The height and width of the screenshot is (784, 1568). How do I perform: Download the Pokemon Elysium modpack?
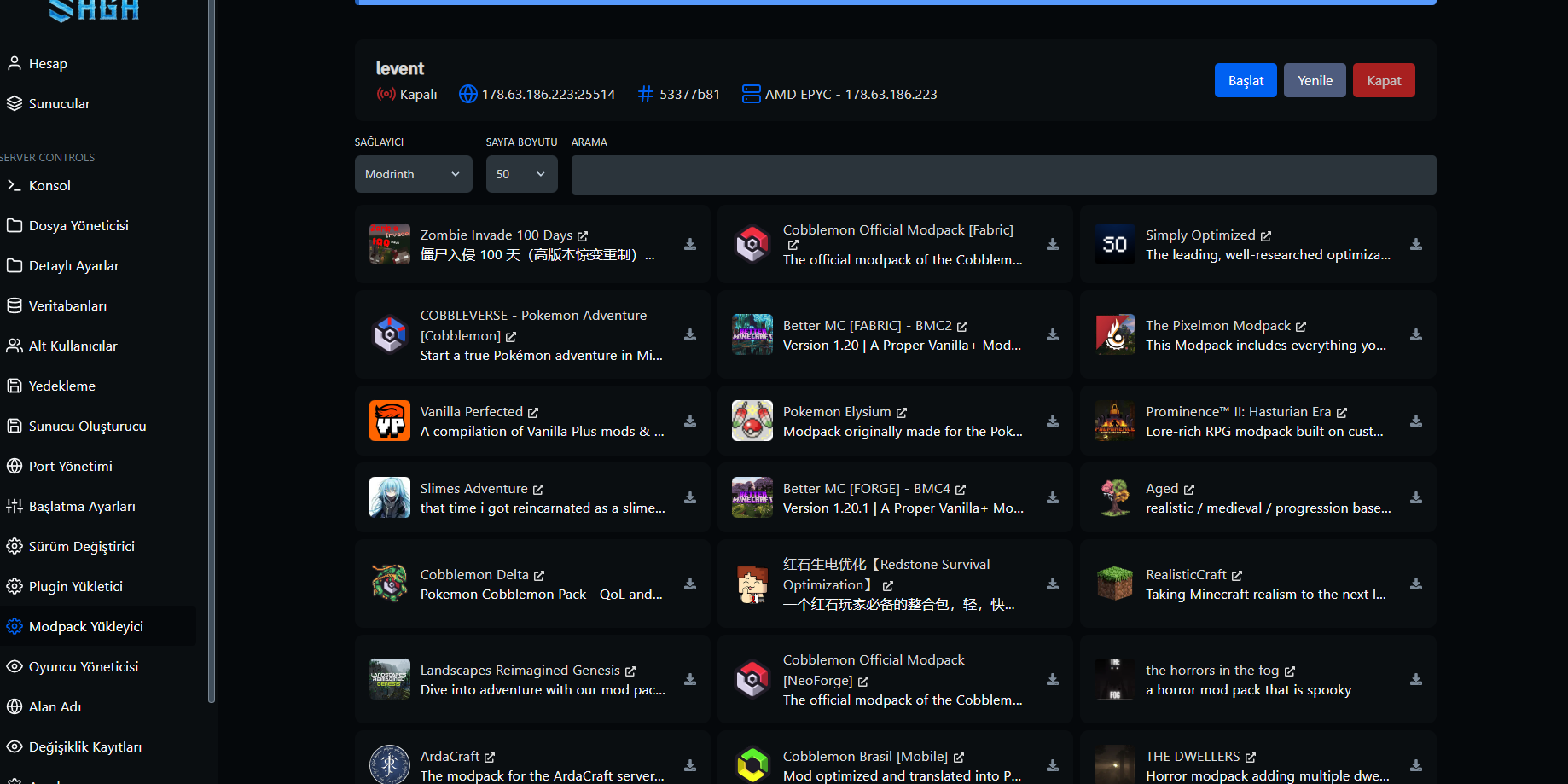tap(1053, 421)
